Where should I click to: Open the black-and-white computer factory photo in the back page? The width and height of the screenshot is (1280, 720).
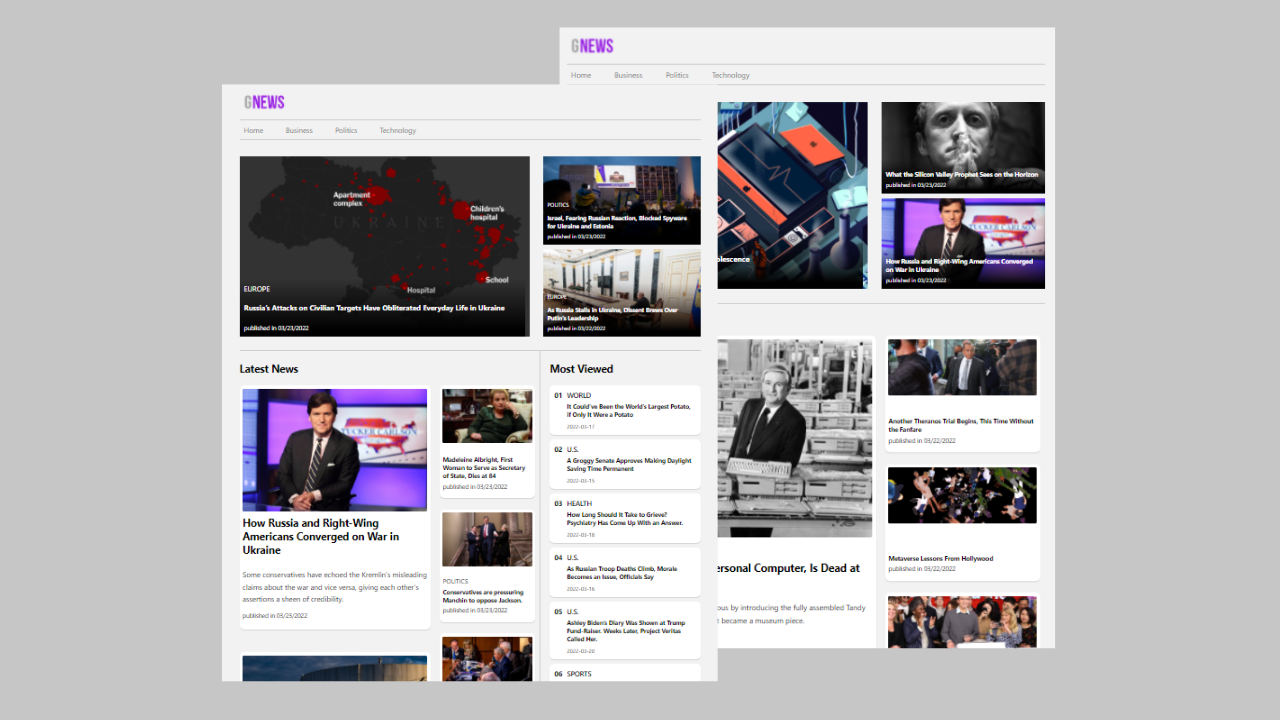tap(795, 438)
